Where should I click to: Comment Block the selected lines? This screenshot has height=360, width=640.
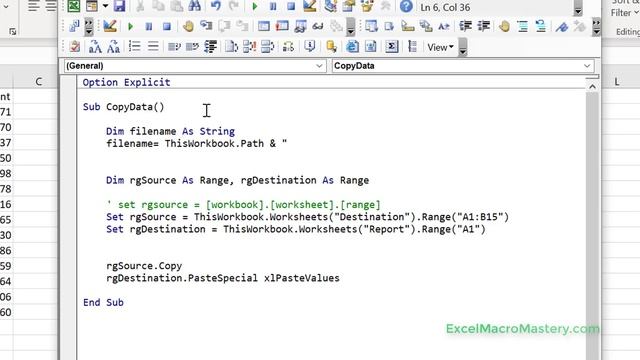point(522,27)
